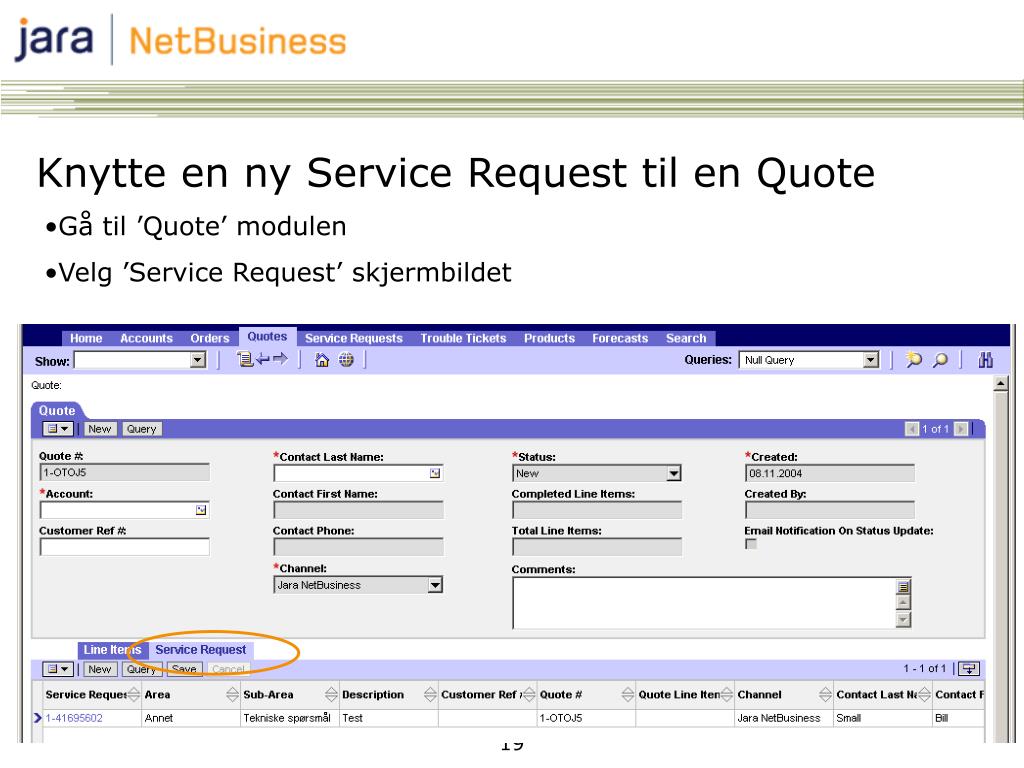Image resolution: width=1024 pixels, height=768 pixels.
Task: Click the Contact Last Name input field
Action: tap(359, 473)
